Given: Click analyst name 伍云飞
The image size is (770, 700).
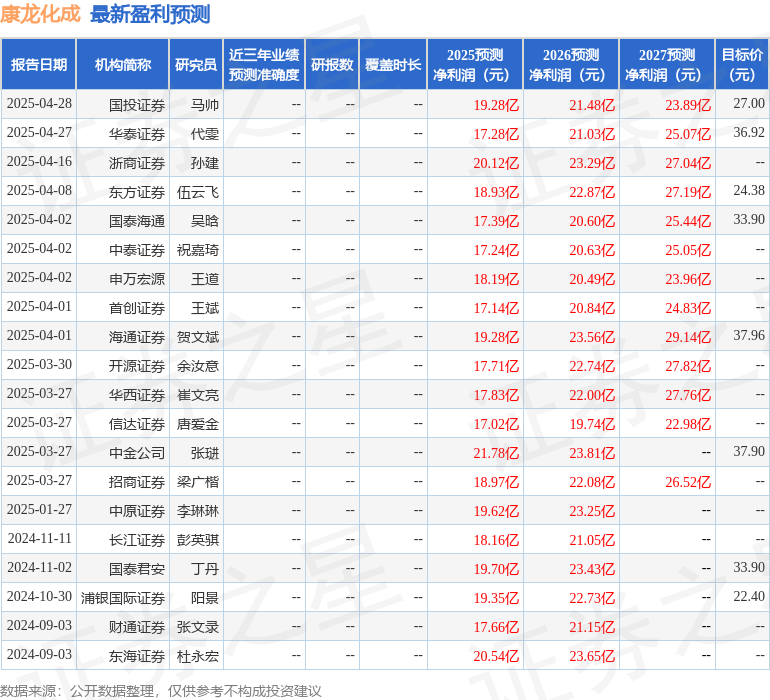Looking at the screenshot, I should pyautogui.click(x=198, y=192).
